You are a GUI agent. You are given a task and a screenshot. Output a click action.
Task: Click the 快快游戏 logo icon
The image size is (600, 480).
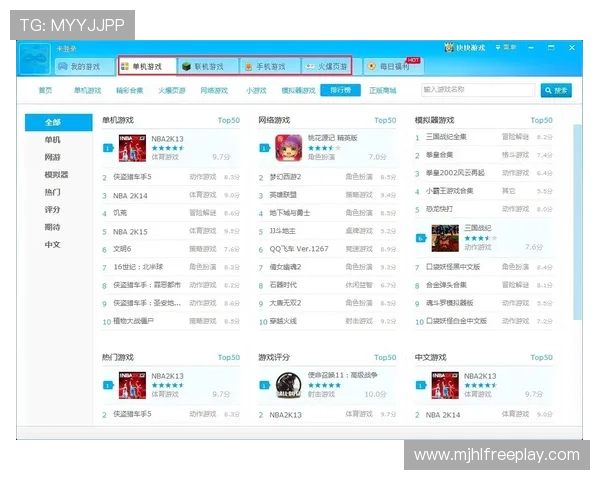pos(448,47)
